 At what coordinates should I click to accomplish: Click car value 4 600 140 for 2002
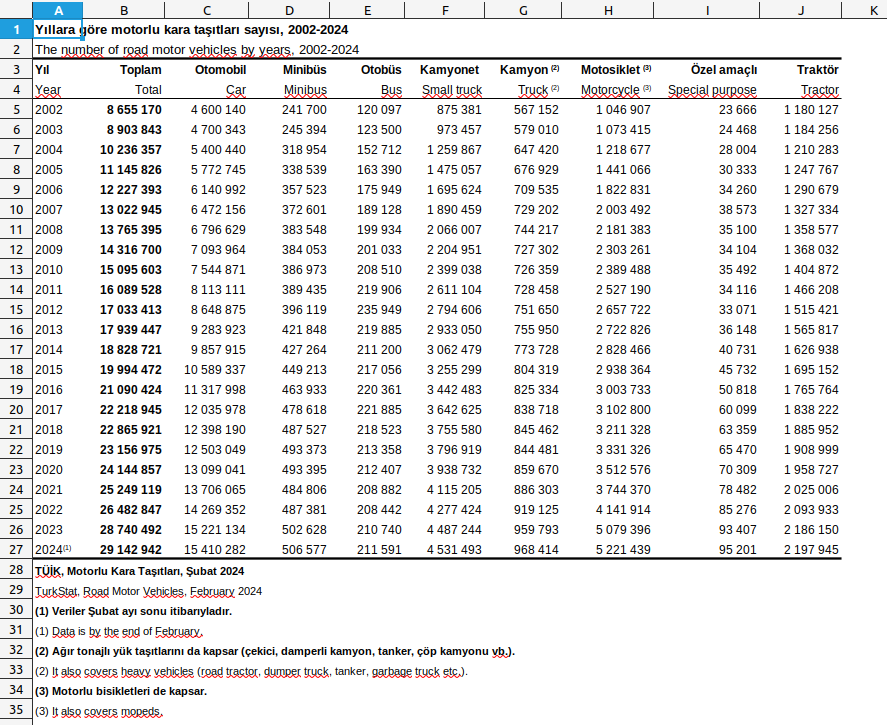217,110
